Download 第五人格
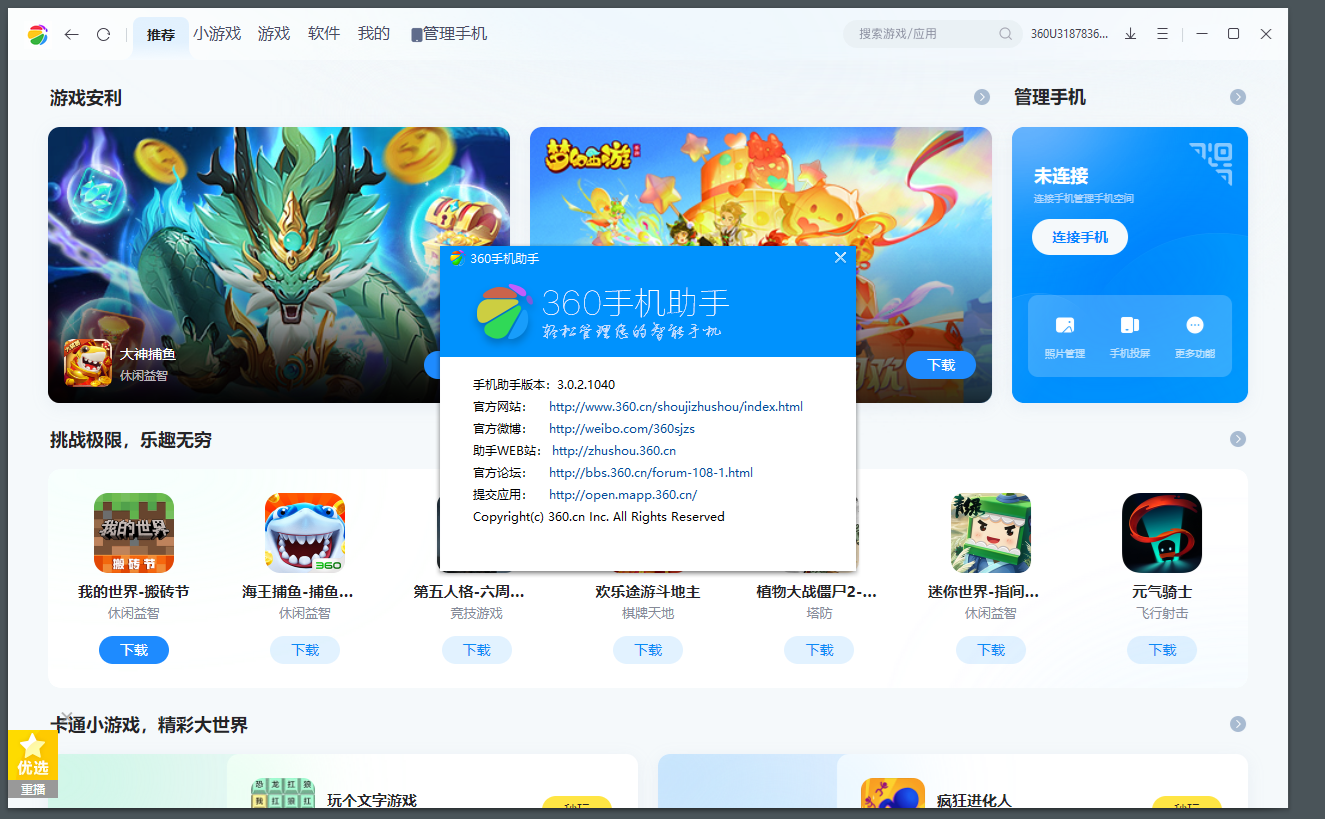The width and height of the screenshot is (1325, 819). pos(477,650)
